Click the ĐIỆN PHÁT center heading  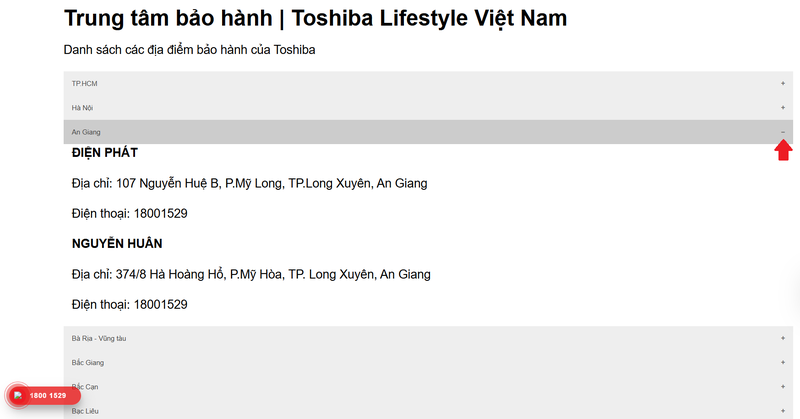[105, 153]
